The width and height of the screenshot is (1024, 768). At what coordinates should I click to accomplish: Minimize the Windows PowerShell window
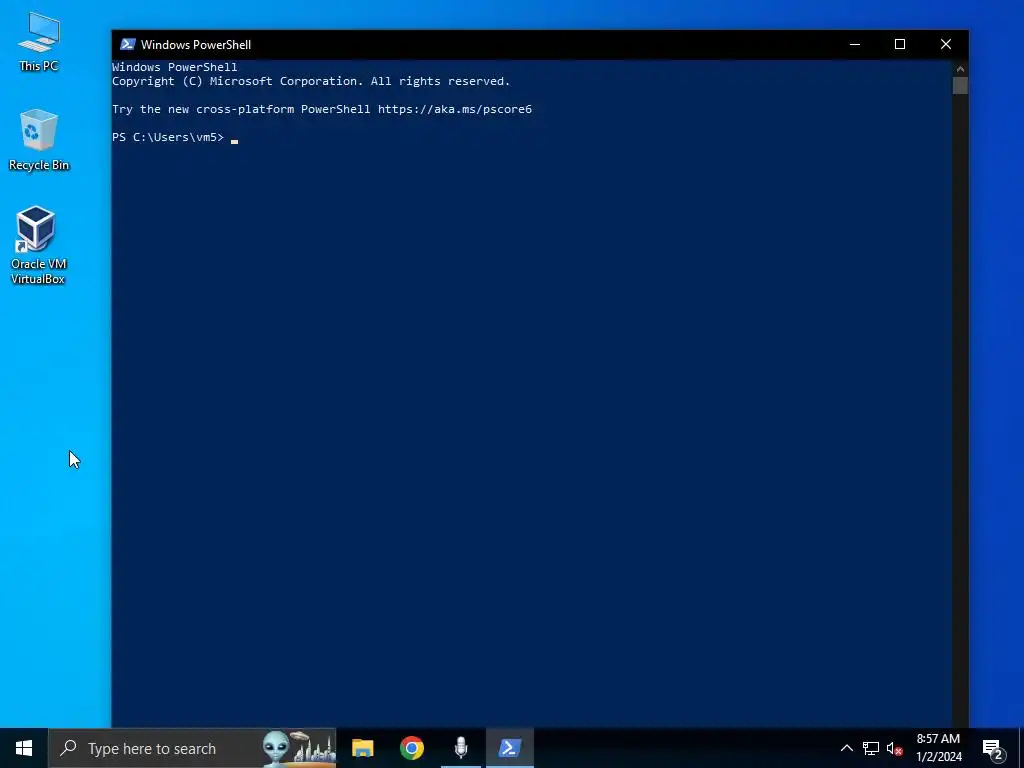click(x=855, y=44)
